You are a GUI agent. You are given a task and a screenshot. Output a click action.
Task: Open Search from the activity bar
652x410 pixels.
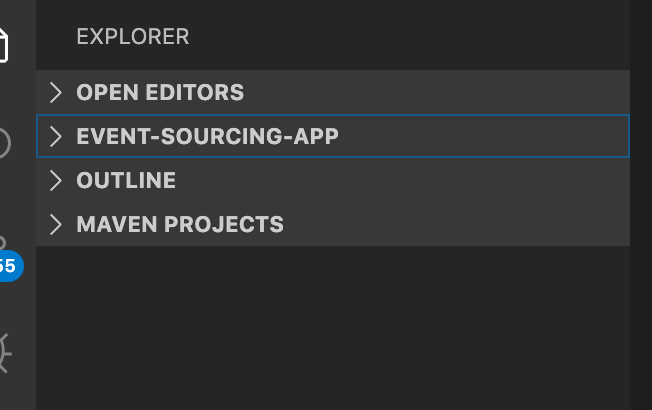coord(5,143)
